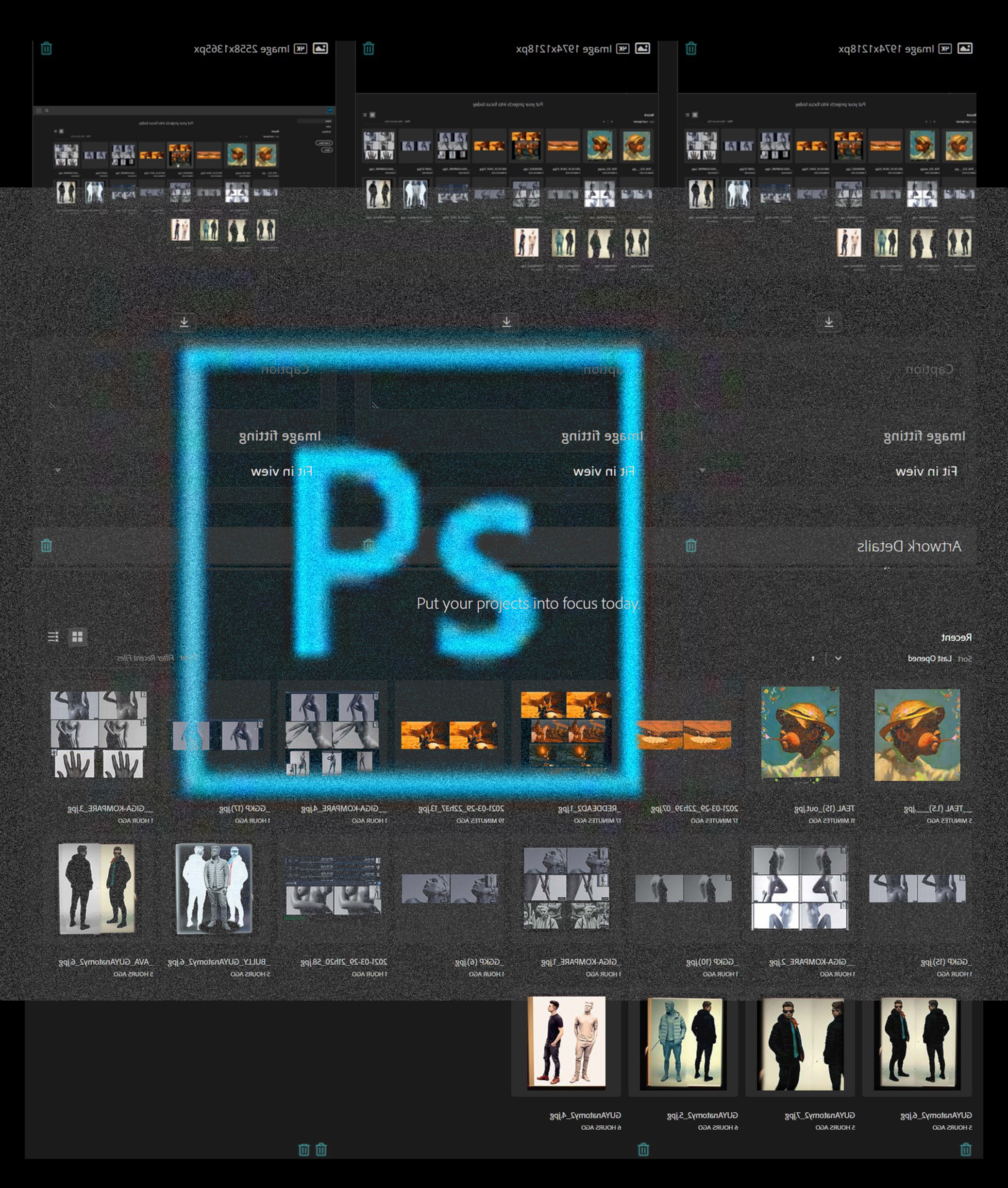The width and height of the screenshot is (1008, 1188).
Task: Click the trash icon below the GUYAnatomy2_6.jpg card
Action: (966, 1149)
